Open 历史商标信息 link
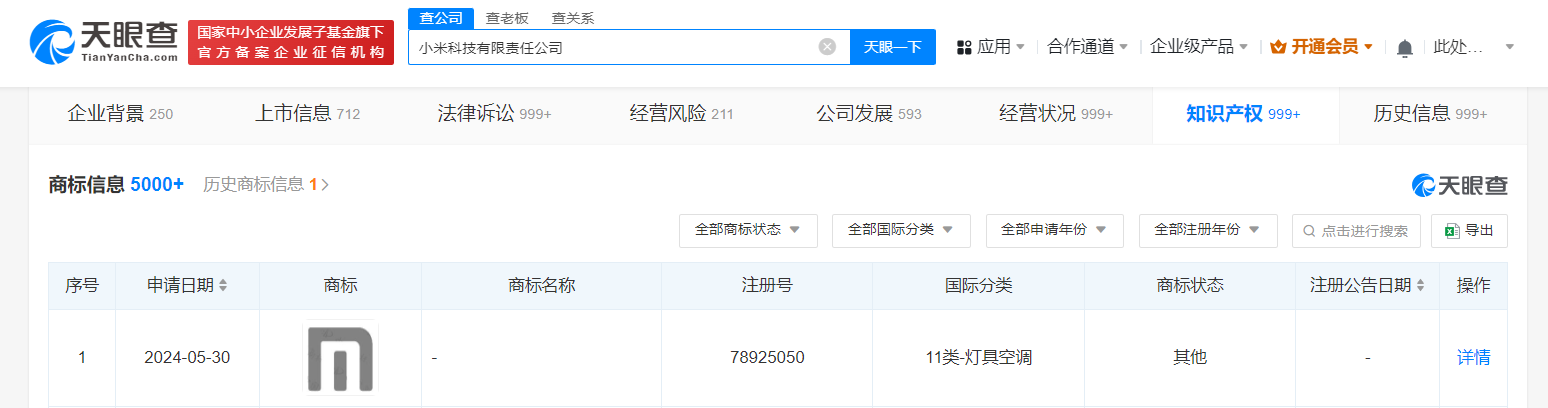1548x408 pixels. (x=266, y=184)
